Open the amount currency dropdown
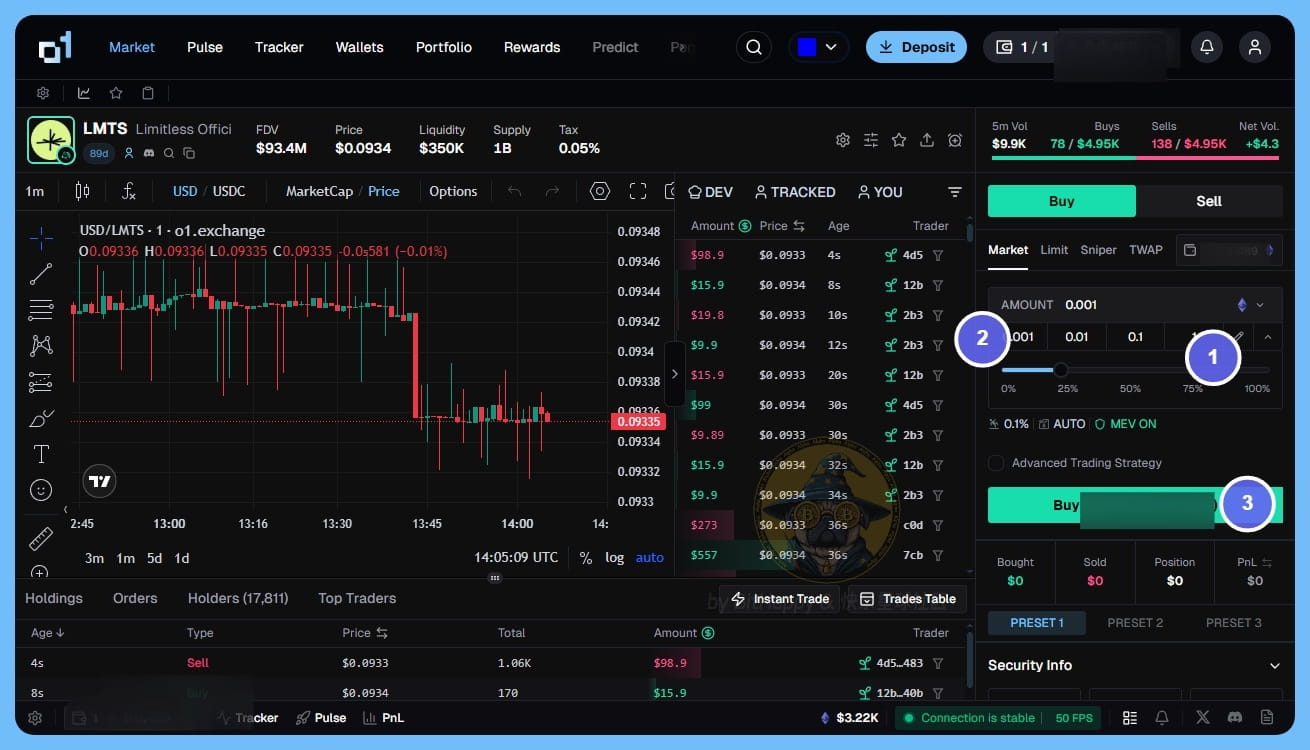The height and width of the screenshot is (750, 1310). click(x=1251, y=305)
